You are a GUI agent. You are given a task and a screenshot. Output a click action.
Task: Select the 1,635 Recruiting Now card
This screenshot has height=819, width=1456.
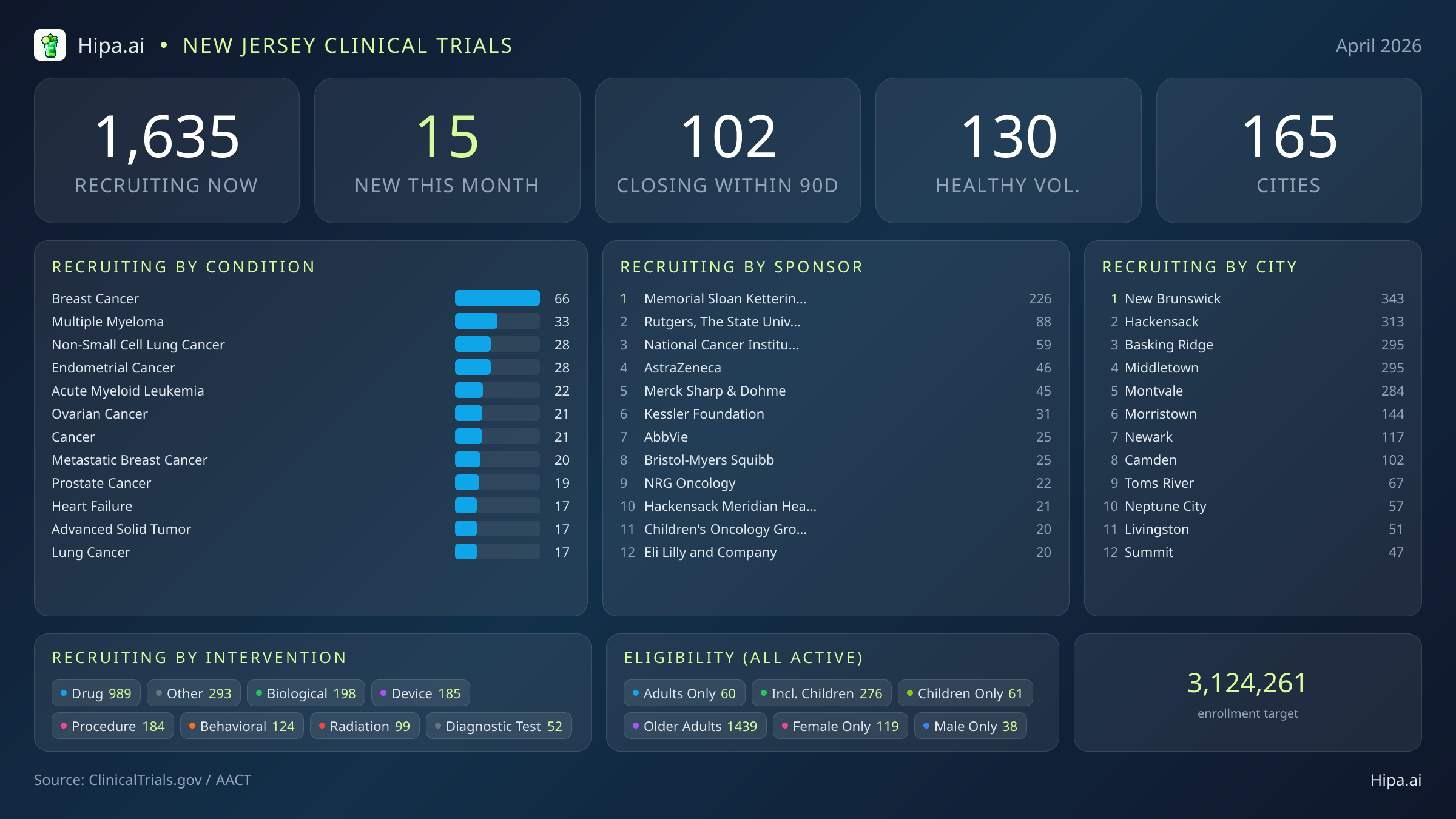coord(167,150)
